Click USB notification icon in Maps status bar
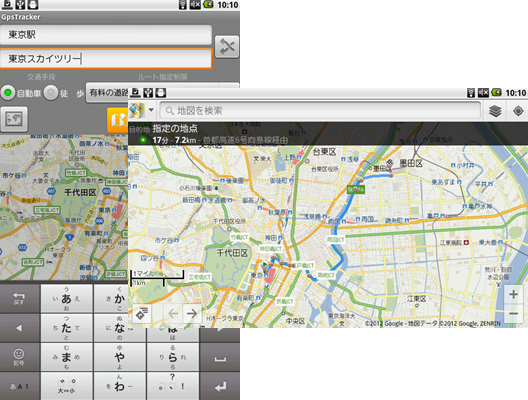 [x=148, y=93]
